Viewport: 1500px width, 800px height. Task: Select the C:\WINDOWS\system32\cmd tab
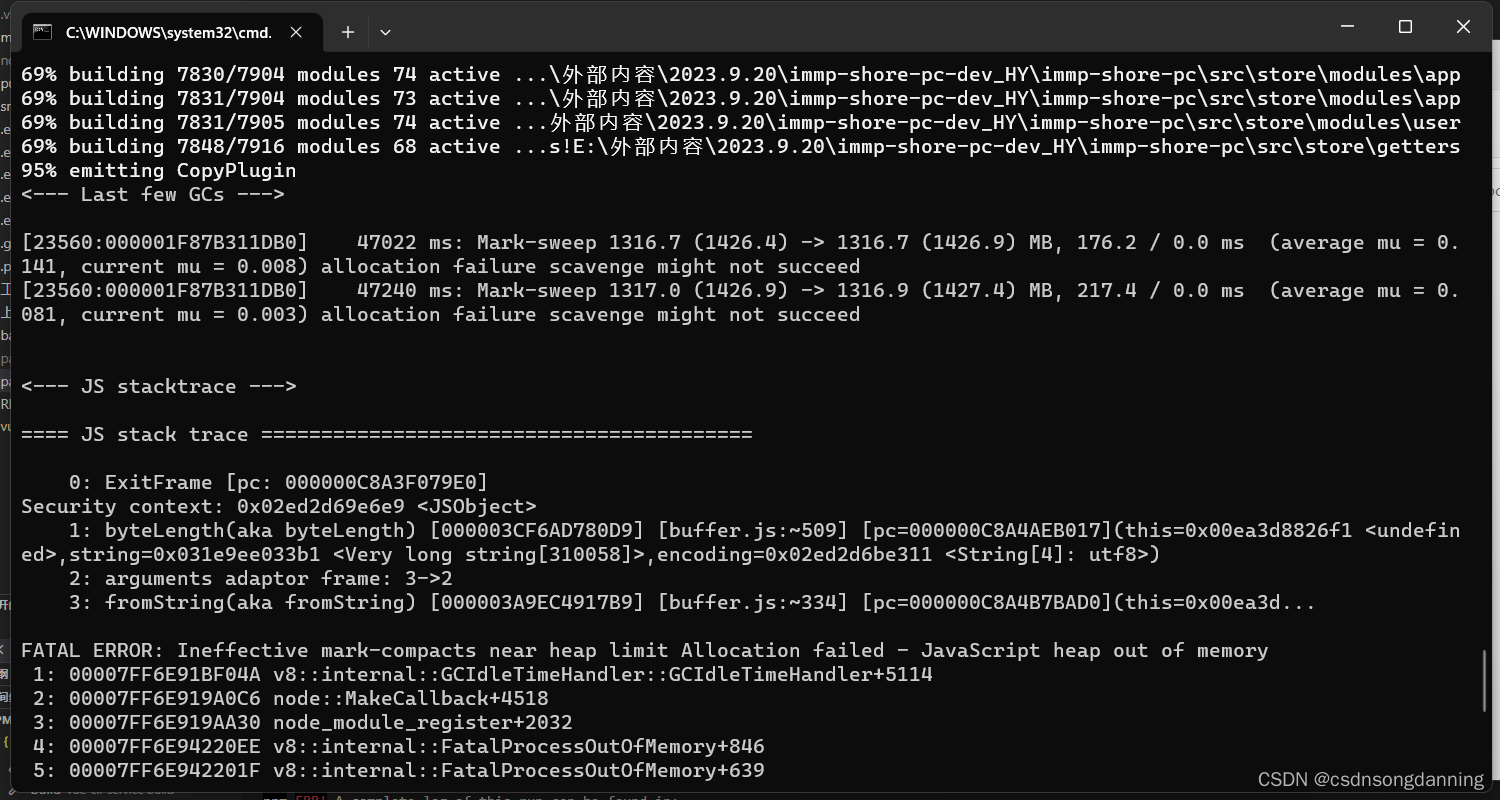pyautogui.click(x=170, y=32)
